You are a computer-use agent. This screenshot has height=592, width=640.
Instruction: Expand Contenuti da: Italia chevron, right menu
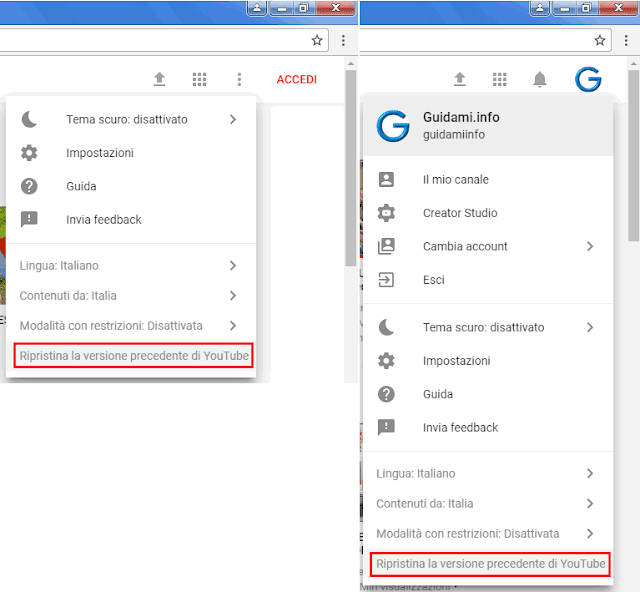590,503
